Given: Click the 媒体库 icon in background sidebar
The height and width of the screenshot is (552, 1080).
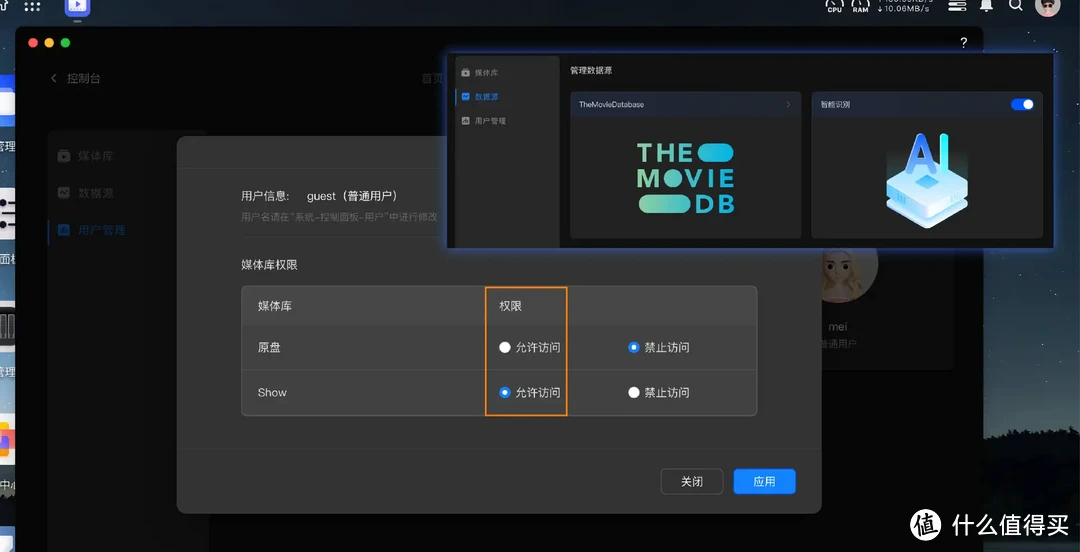Looking at the screenshot, I should pos(63,156).
